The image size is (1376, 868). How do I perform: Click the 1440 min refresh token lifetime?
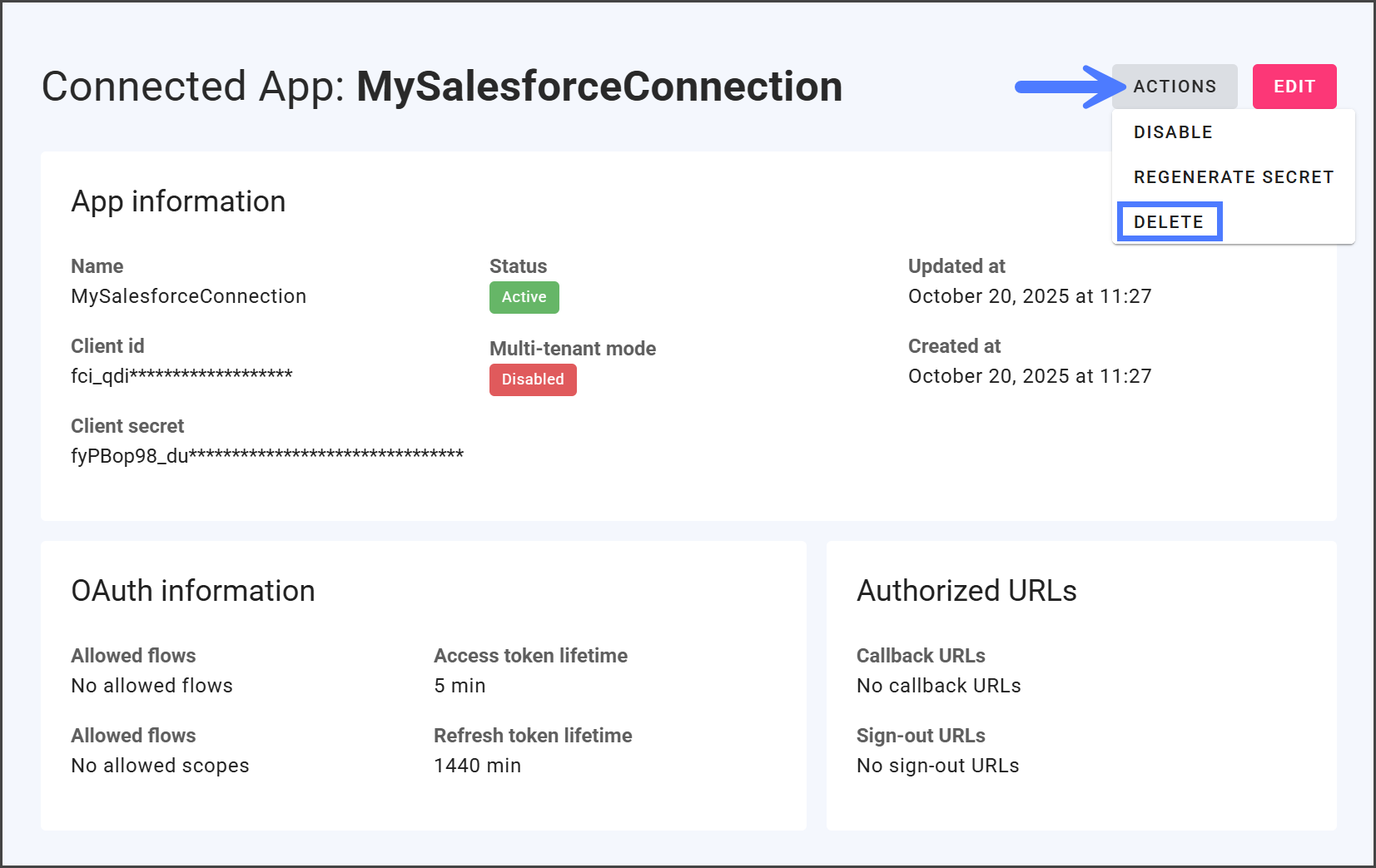(x=477, y=766)
